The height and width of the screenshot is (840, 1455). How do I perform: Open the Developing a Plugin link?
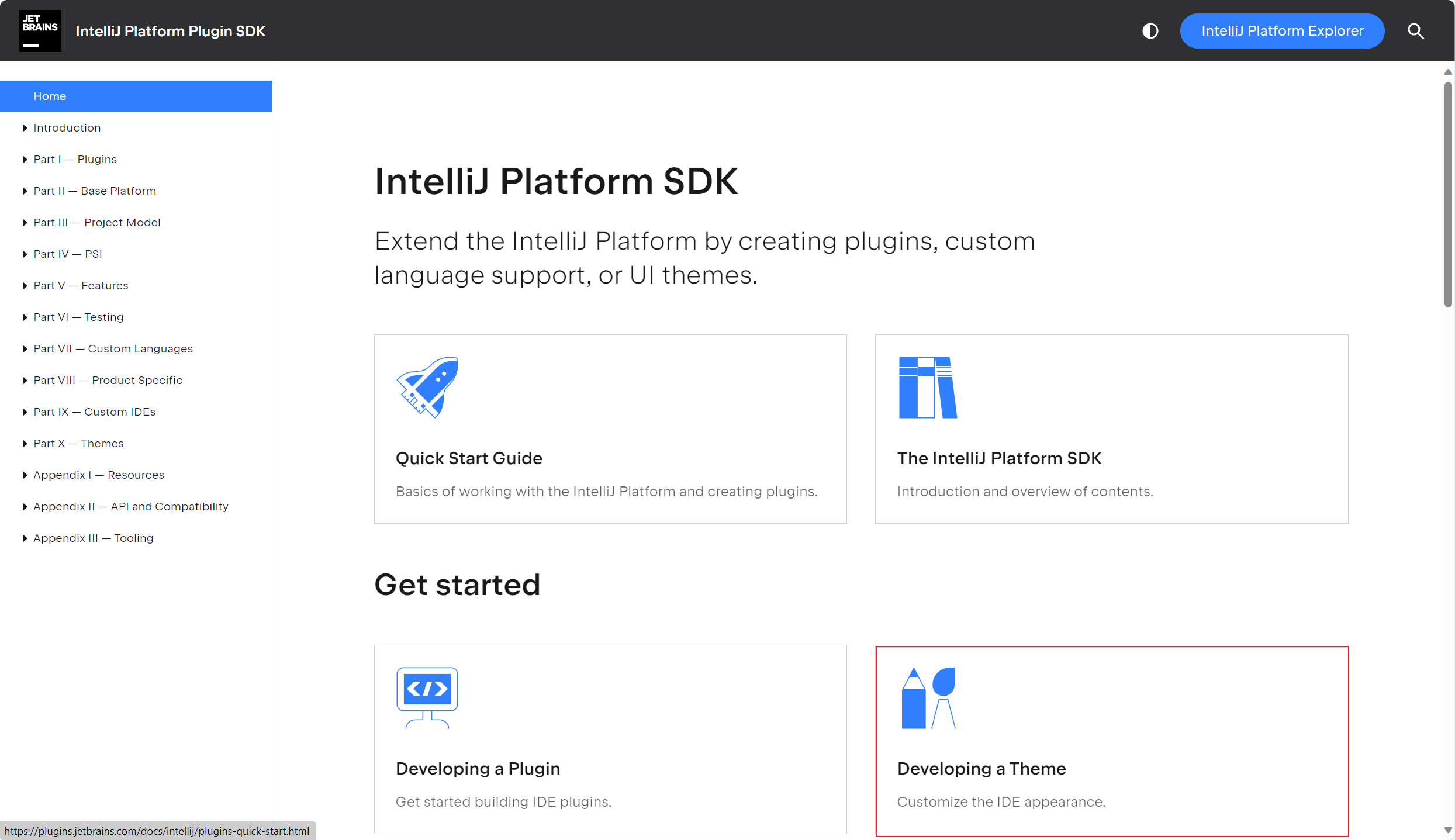click(x=478, y=769)
